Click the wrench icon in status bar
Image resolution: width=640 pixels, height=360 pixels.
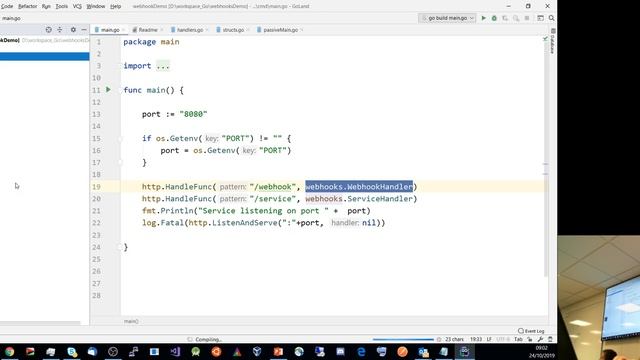tap(540, 339)
